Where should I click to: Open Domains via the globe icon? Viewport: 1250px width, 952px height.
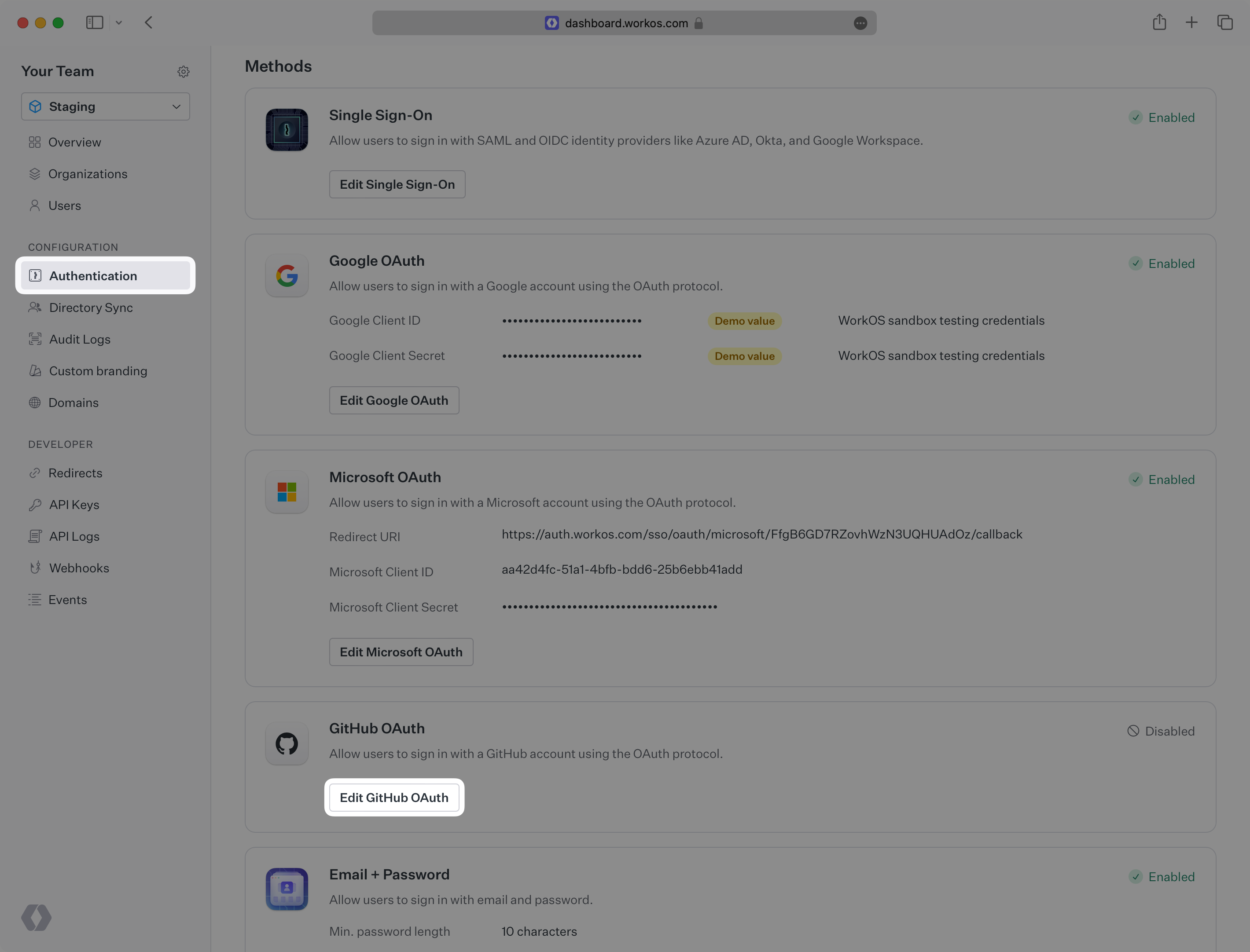pyautogui.click(x=35, y=403)
